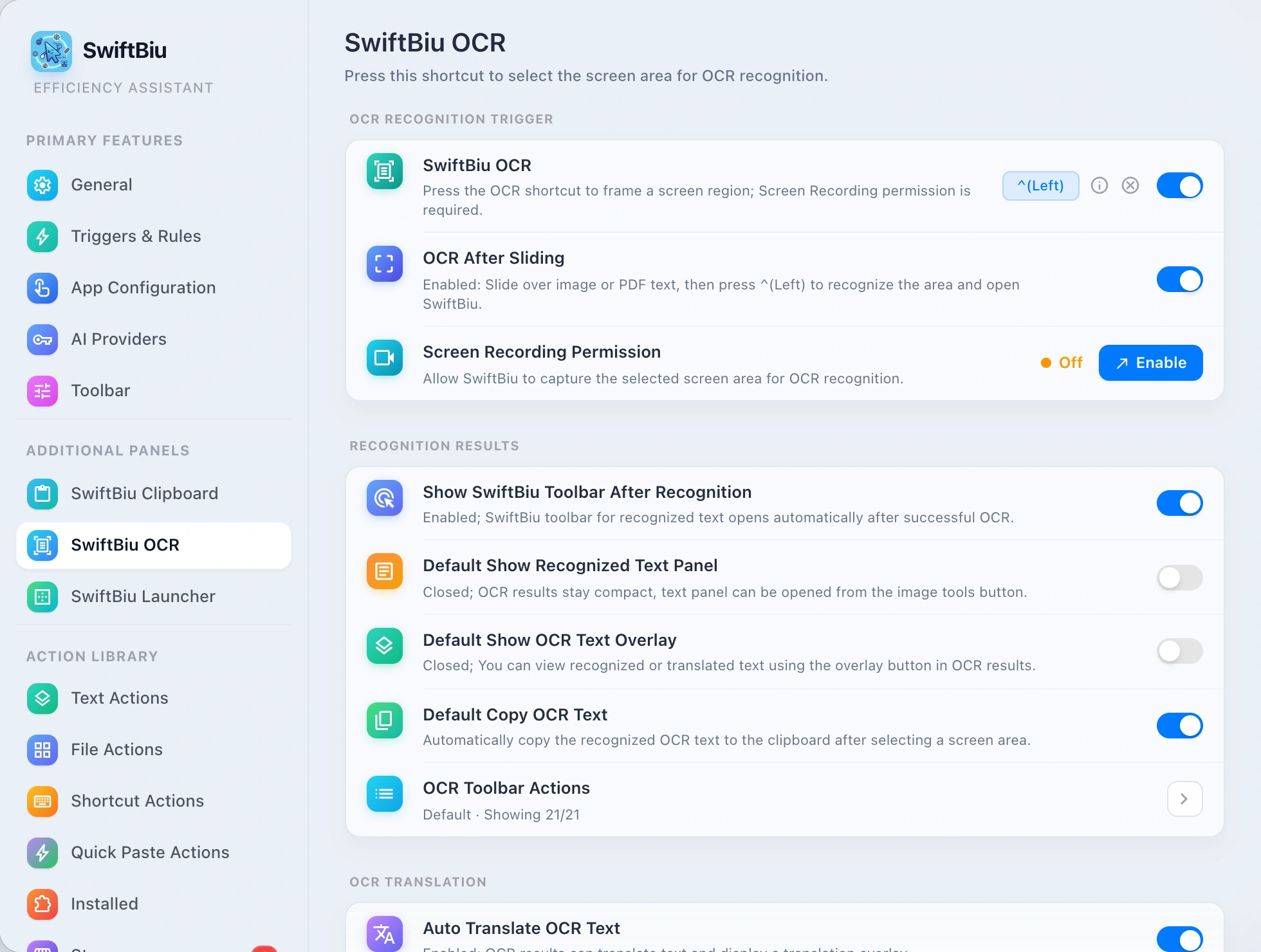Click the SwiftBiu OCR row scan icon
The image size is (1261, 952).
[385, 171]
